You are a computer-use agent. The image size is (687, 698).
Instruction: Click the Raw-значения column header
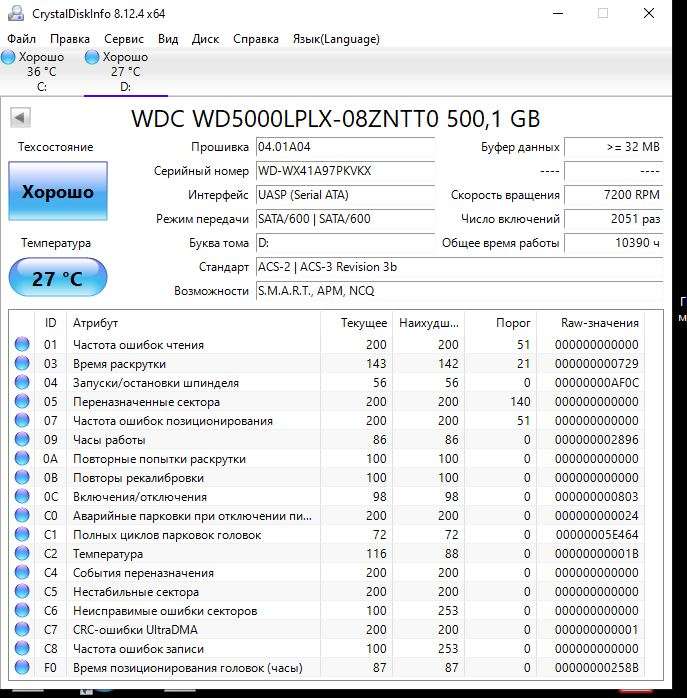(x=590, y=323)
